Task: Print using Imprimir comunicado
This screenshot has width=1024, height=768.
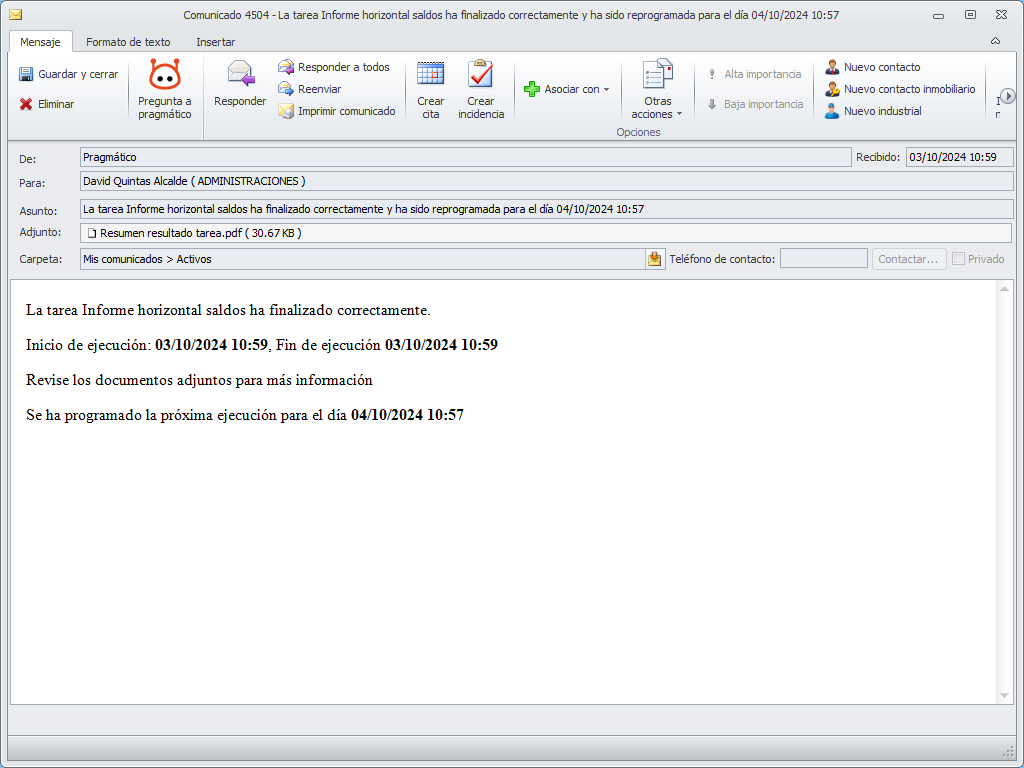Action: [337, 111]
